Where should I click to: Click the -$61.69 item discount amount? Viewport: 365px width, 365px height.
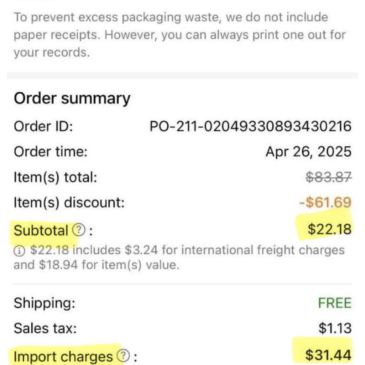[x=325, y=202]
